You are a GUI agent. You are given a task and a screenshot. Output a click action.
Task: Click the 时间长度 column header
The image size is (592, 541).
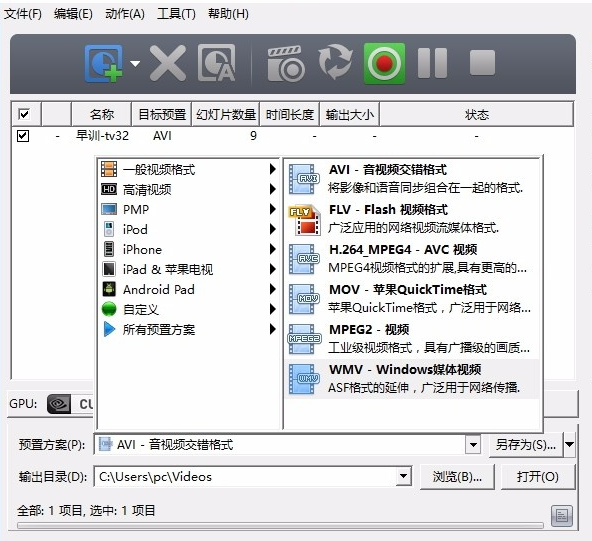point(290,114)
